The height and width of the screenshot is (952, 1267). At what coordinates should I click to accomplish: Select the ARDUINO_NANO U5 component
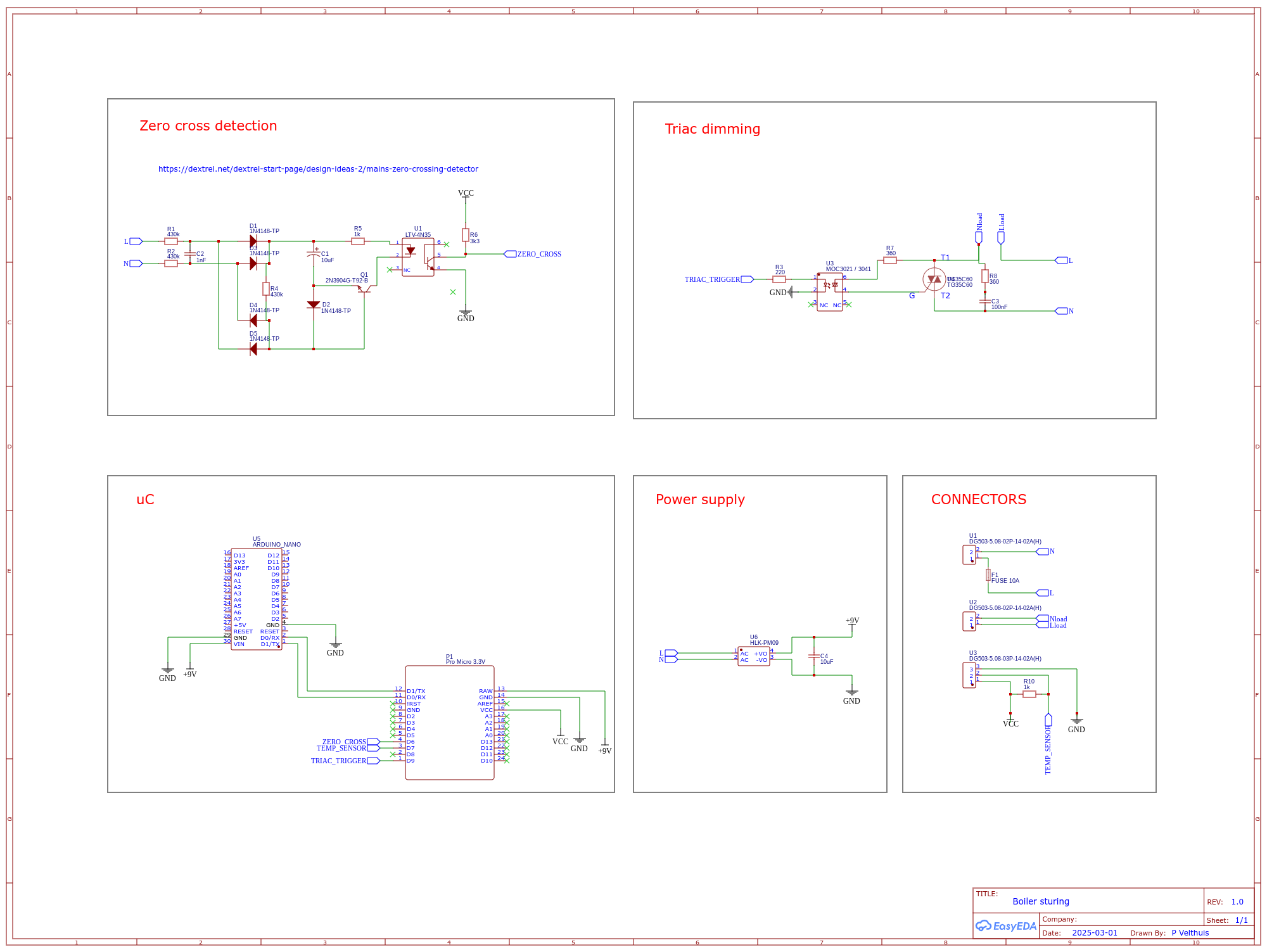pos(257,599)
